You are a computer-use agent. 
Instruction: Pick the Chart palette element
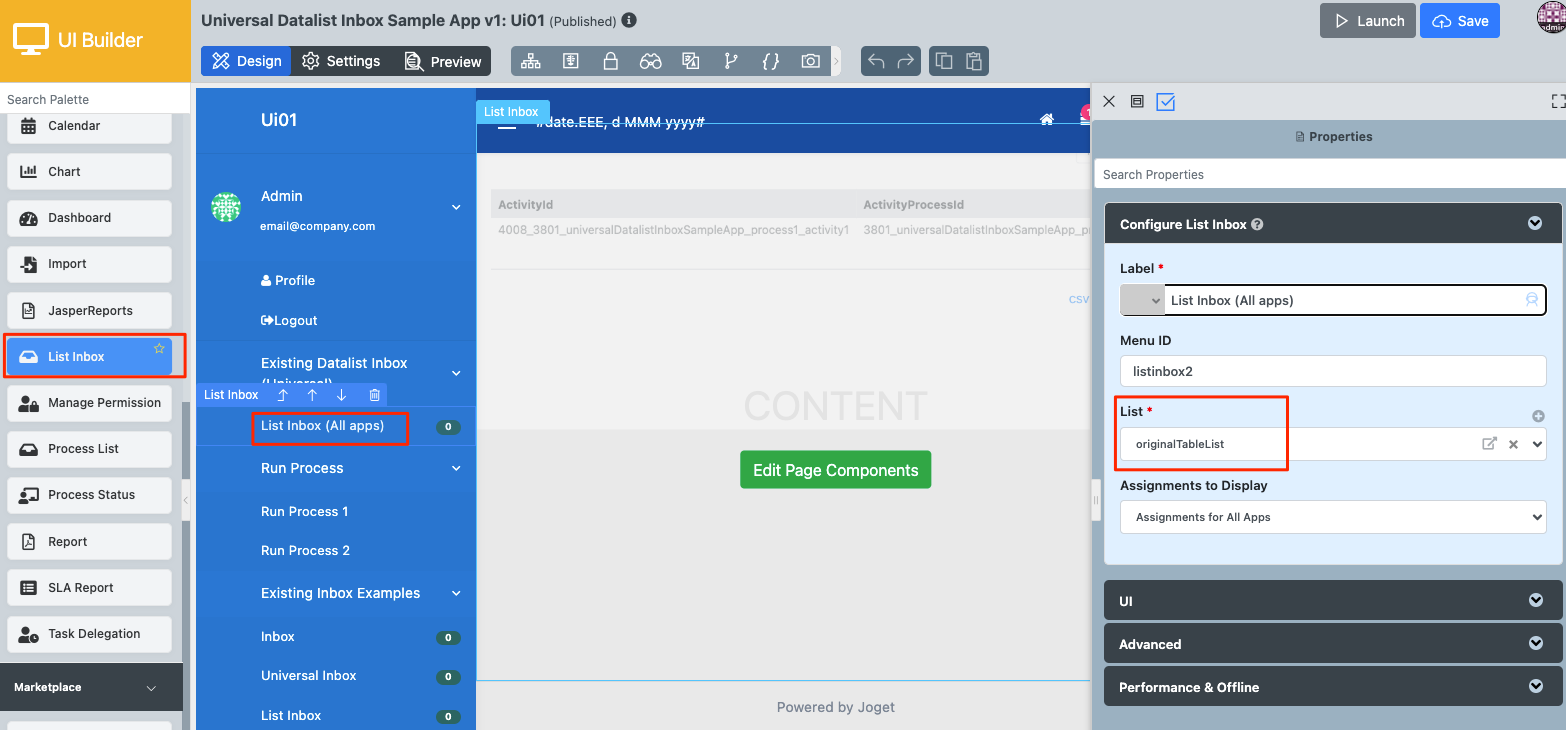coord(89,172)
